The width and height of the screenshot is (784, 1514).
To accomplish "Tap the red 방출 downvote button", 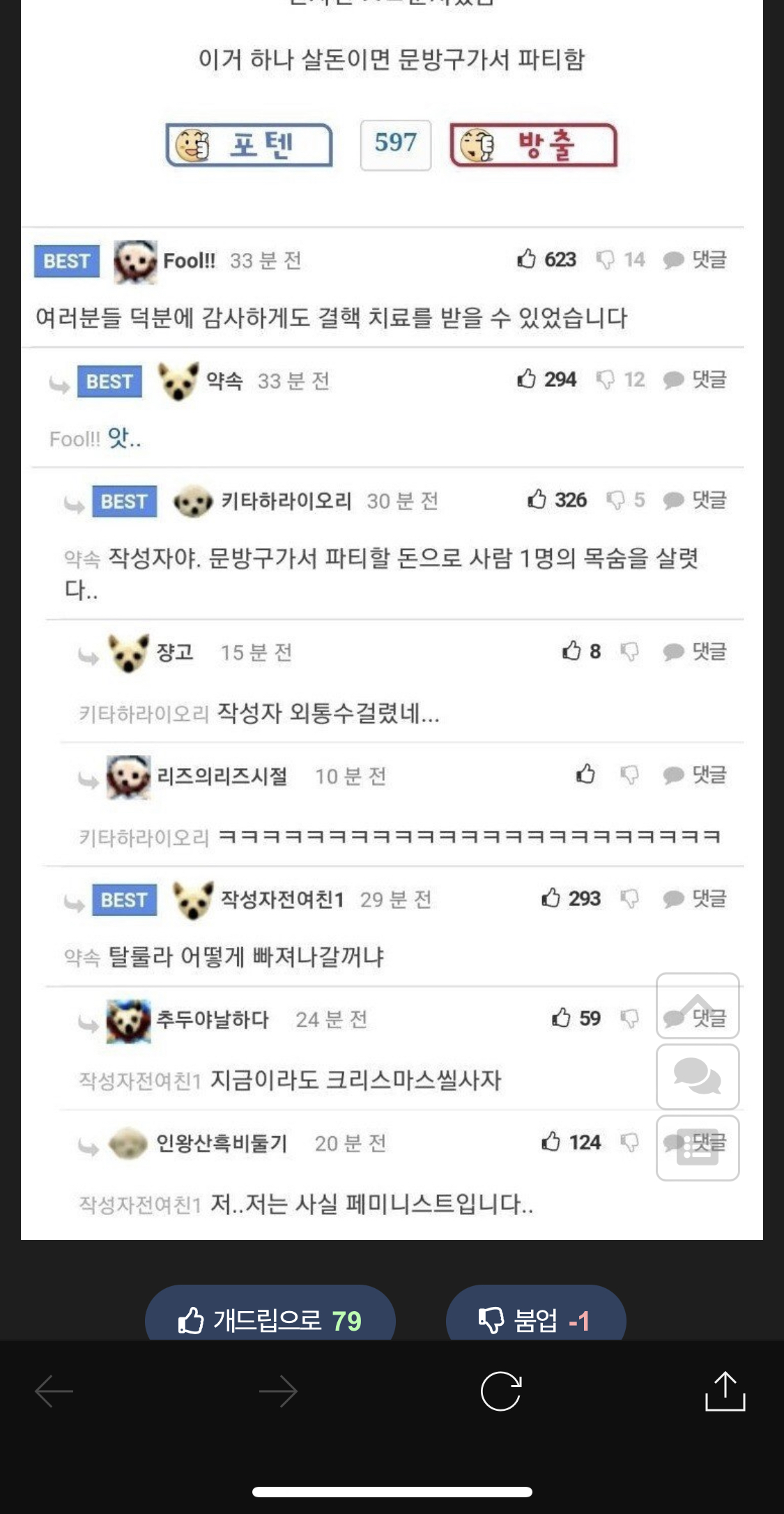I will [534, 145].
